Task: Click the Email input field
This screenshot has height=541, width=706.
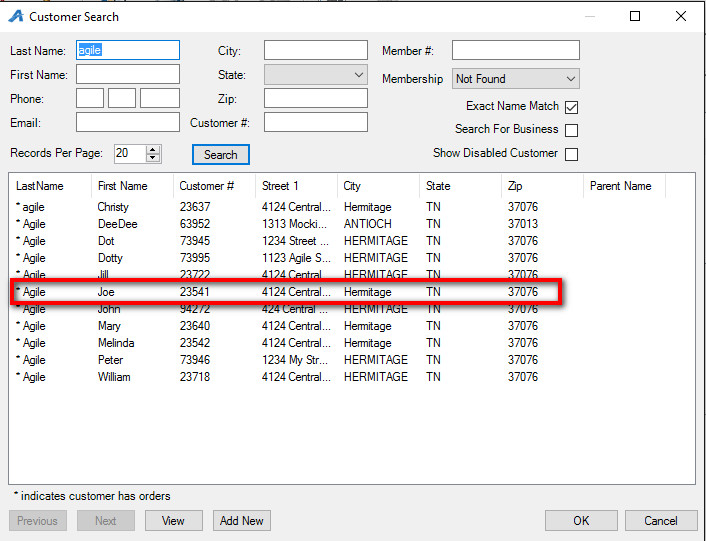Action: click(x=128, y=122)
